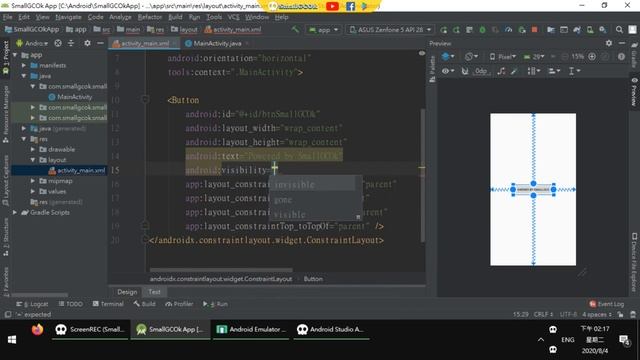Open Orientation for Preview dropdown
The height and width of the screenshot is (360, 640).
point(471,57)
